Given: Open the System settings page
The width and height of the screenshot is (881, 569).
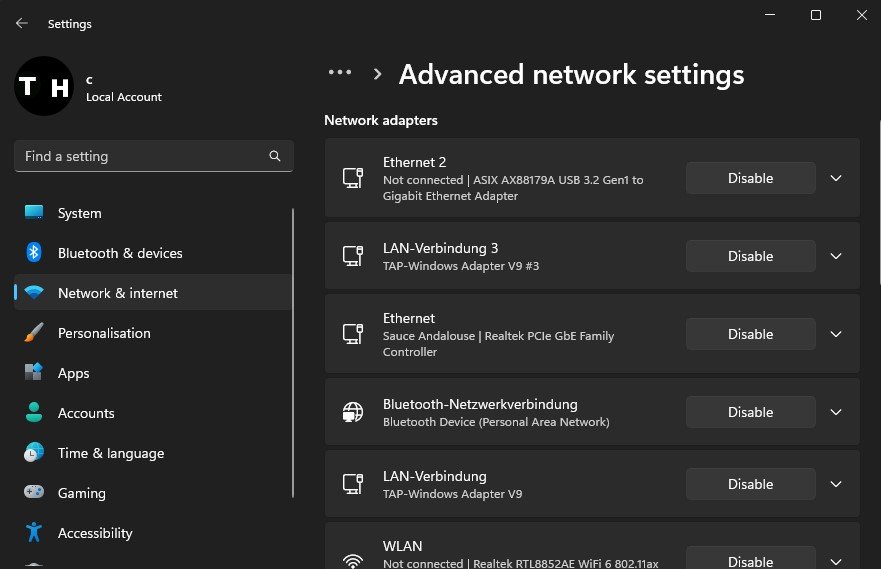Looking at the screenshot, I should [80, 213].
